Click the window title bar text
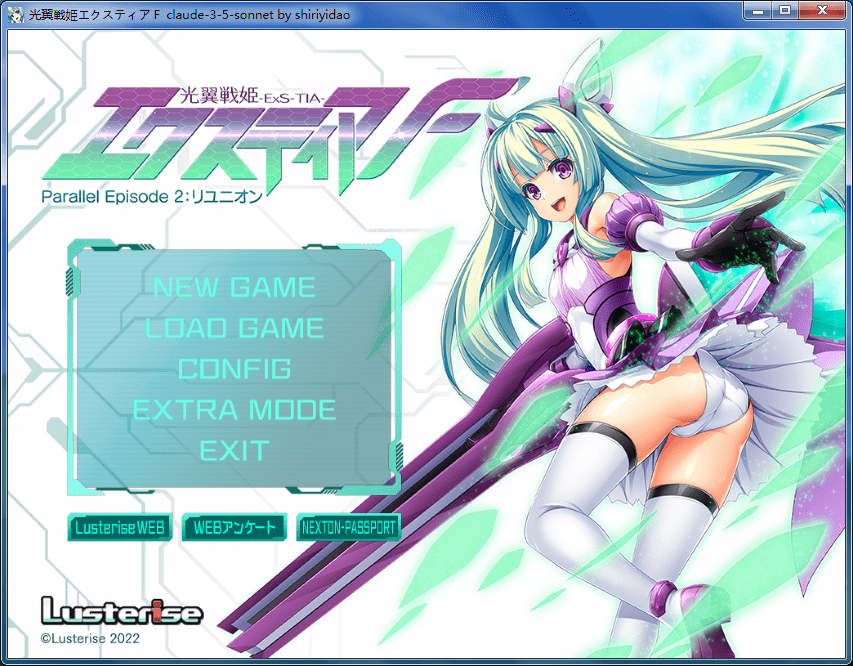The image size is (853, 666). [190, 11]
